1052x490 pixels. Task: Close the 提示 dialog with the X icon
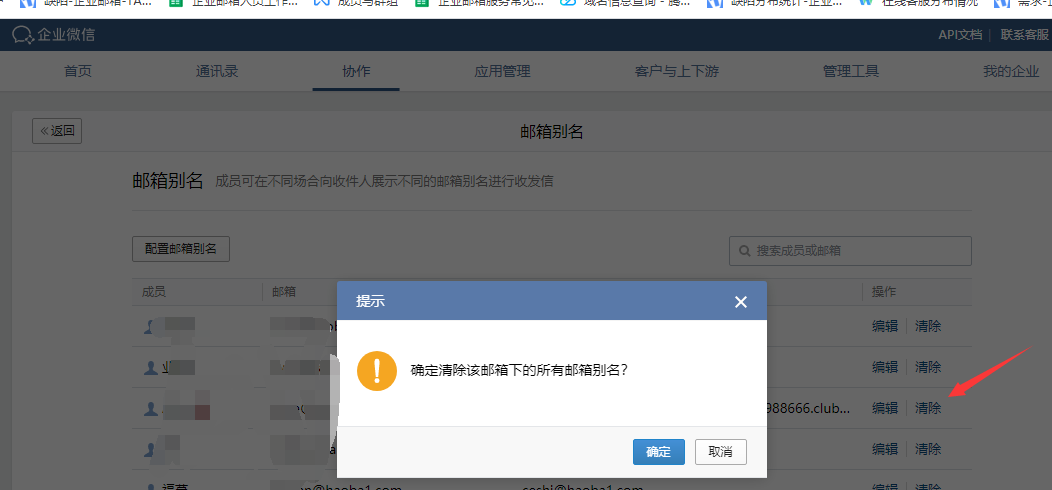tap(741, 301)
